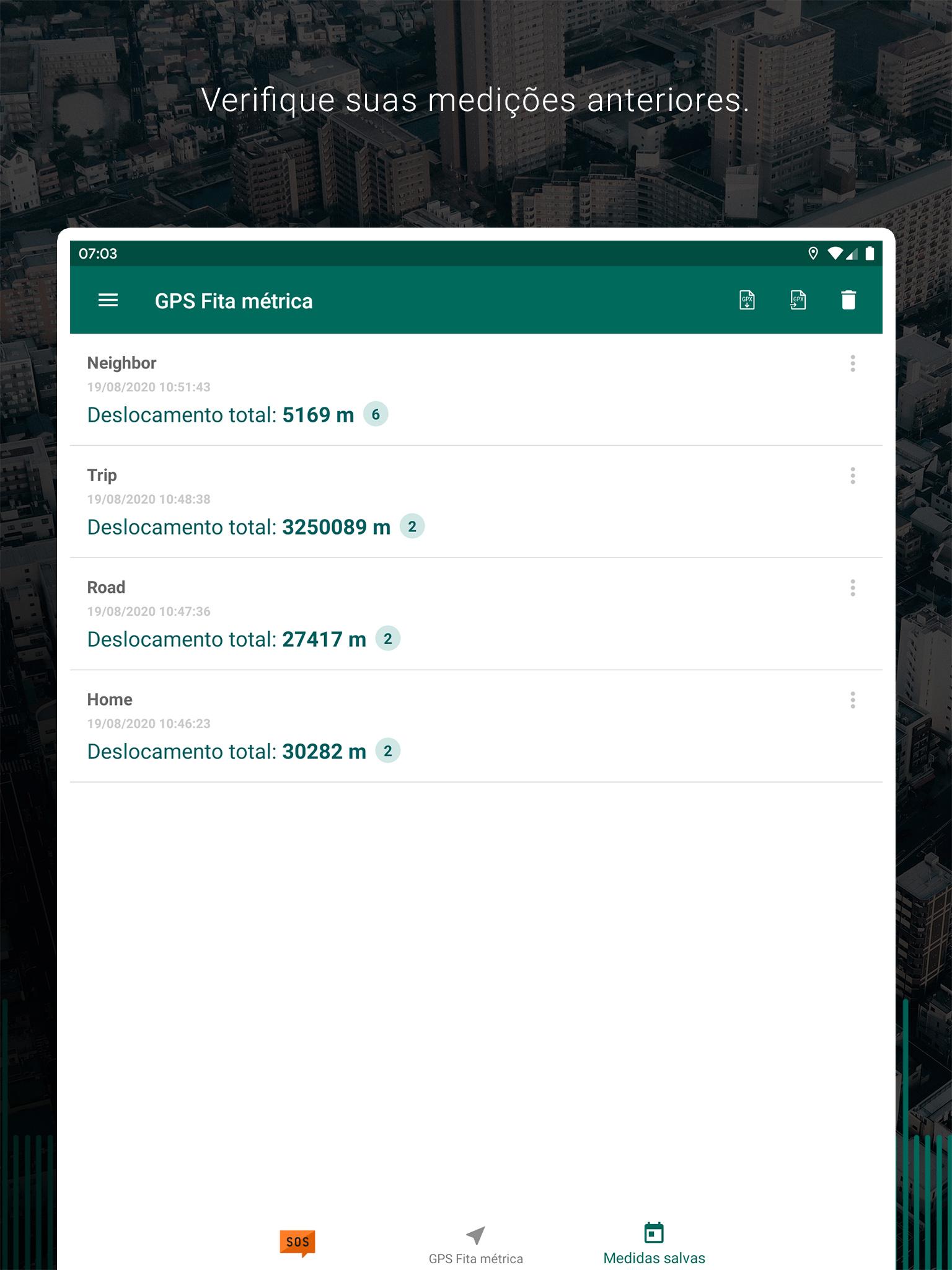The width and height of the screenshot is (952, 1270).
Task: Click the timestamp 19/08/2020 10:48:38
Action: [149, 499]
